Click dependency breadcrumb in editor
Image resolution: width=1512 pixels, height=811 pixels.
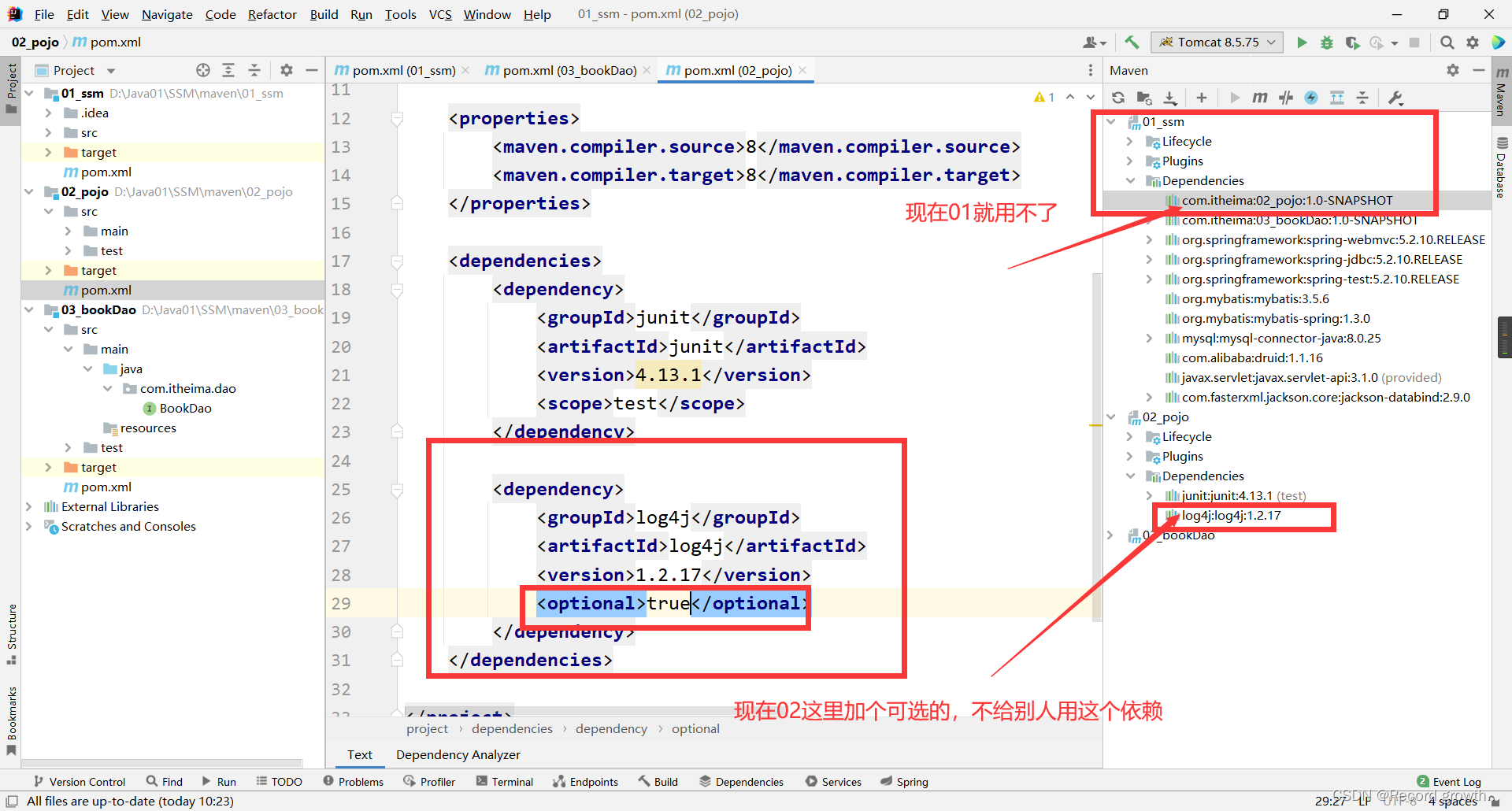(x=611, y=728)
